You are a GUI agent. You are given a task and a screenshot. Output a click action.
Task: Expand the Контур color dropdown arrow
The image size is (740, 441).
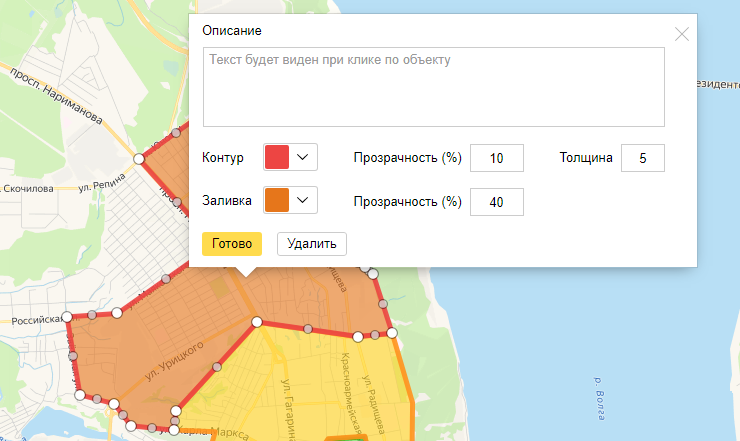click(304, 157)
